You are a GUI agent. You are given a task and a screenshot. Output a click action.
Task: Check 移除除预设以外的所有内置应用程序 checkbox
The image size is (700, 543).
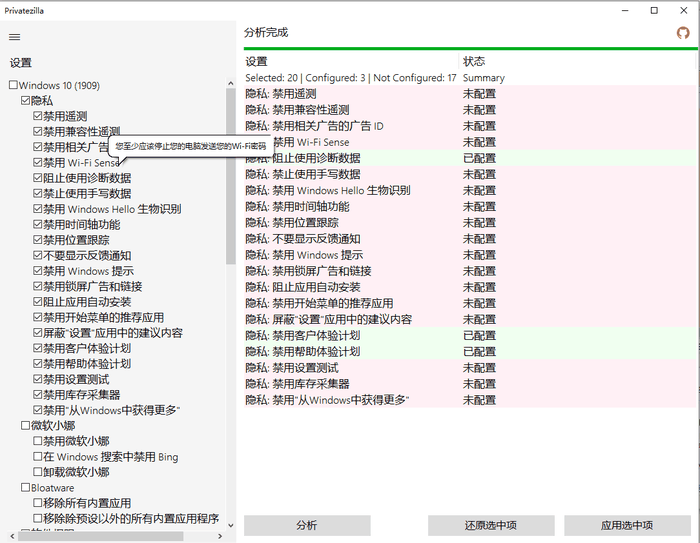(38, 518)
